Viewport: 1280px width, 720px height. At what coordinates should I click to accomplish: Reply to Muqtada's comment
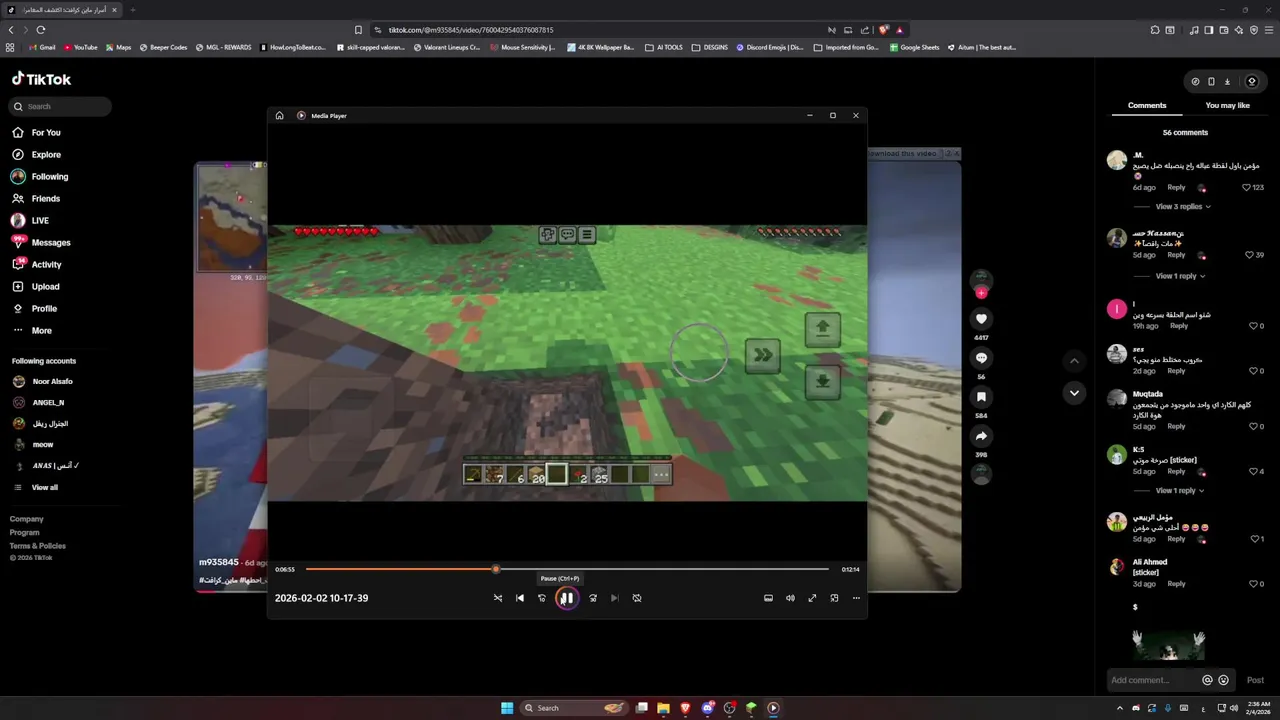(x=1176, y=426)
